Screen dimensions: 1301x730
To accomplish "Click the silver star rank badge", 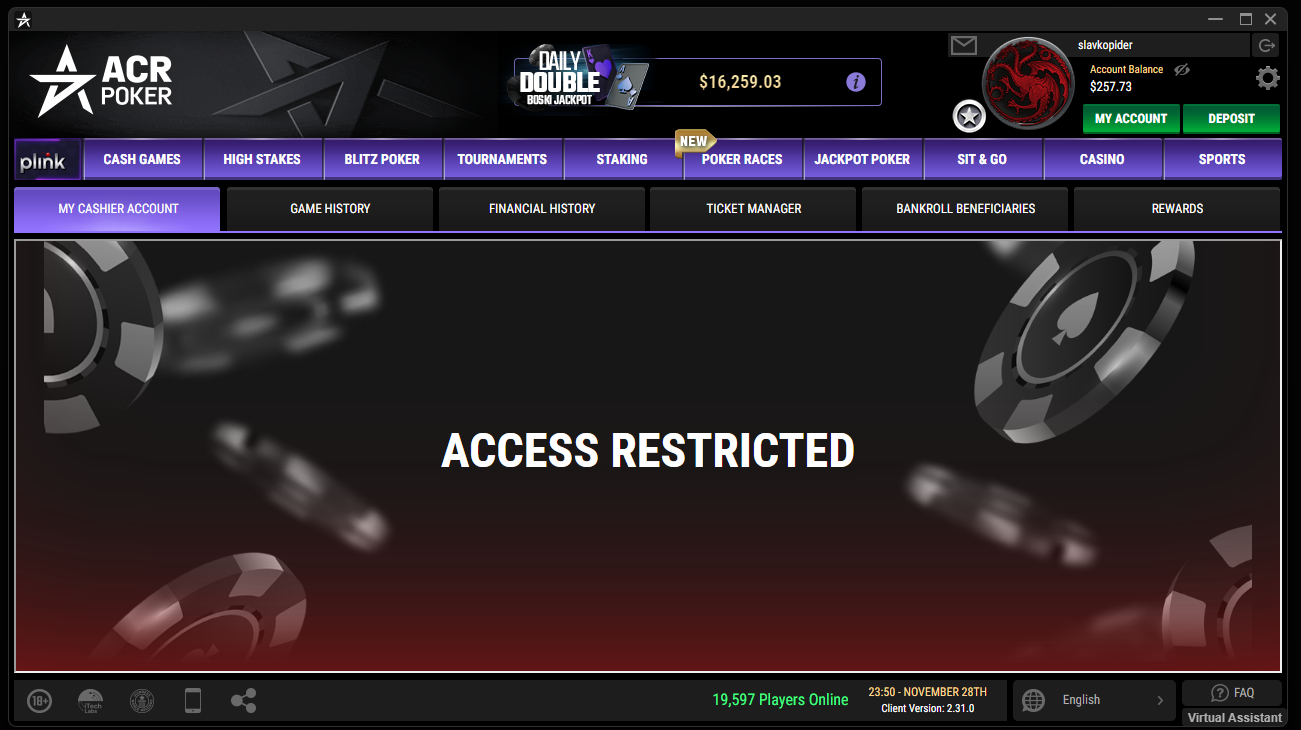I will 969,116.
